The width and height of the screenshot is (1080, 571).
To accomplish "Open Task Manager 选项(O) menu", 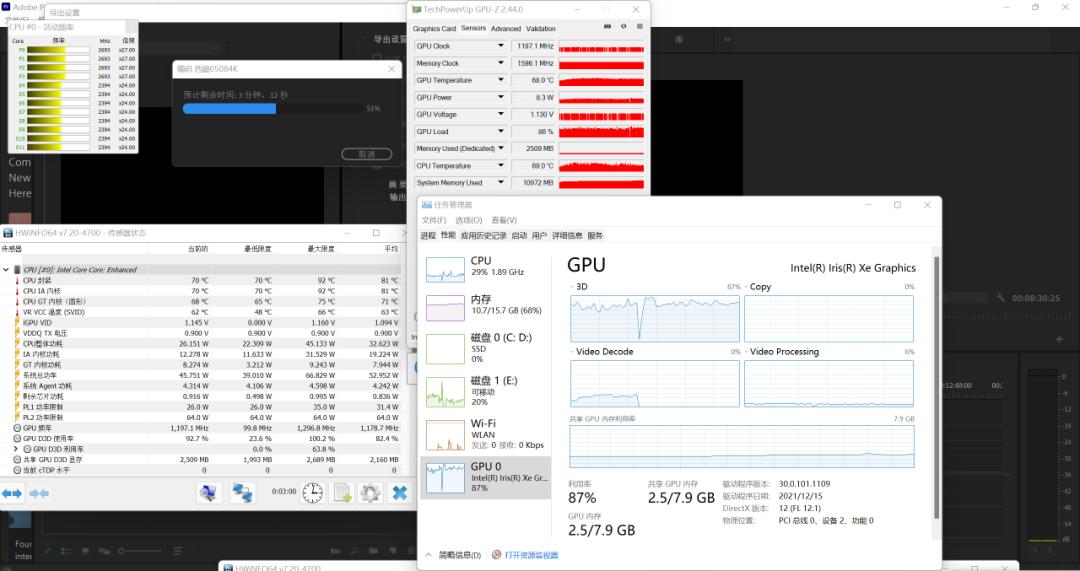I will [468, 220].
